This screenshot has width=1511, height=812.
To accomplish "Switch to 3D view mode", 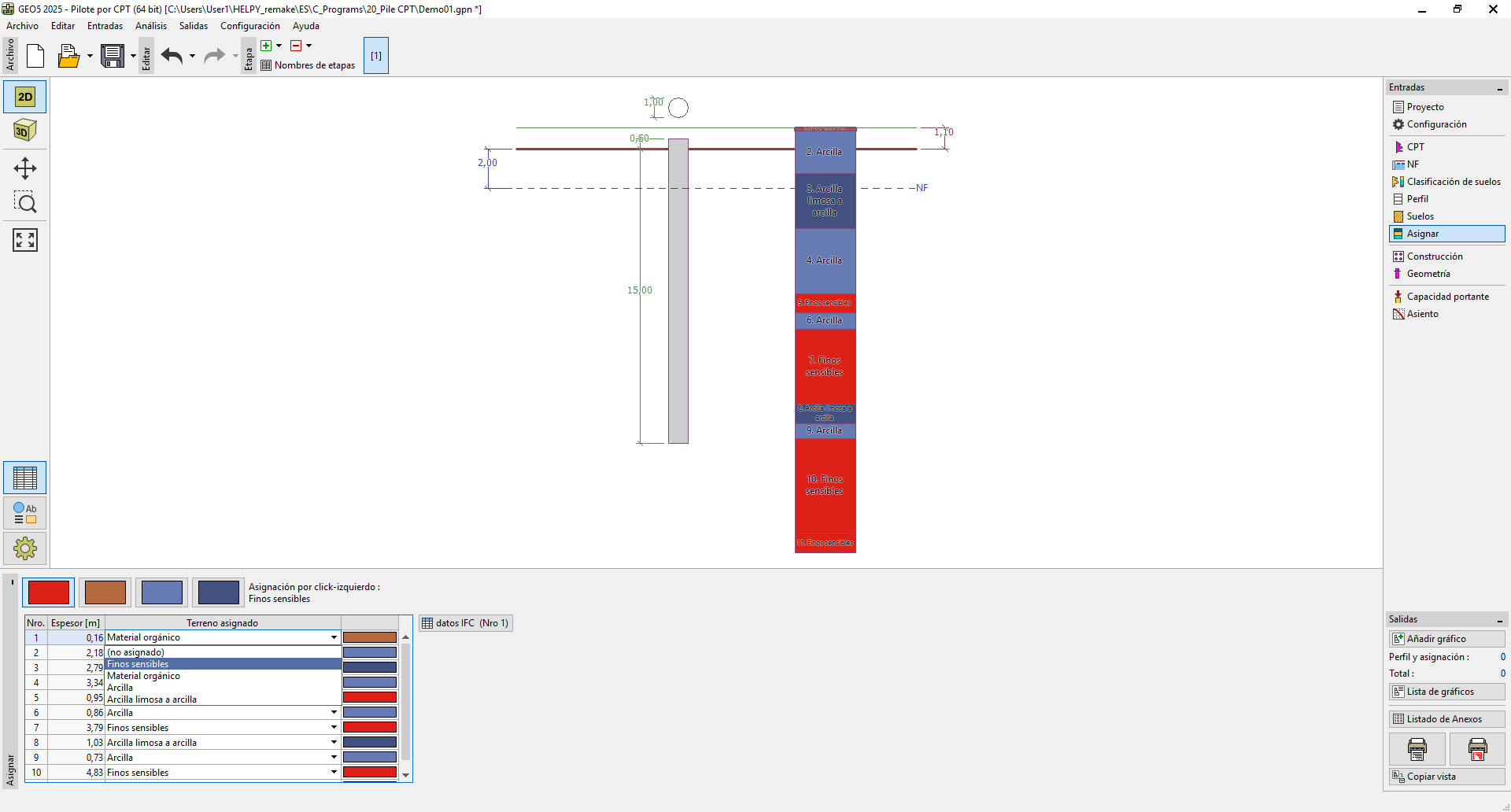I will tap(25, 131).
